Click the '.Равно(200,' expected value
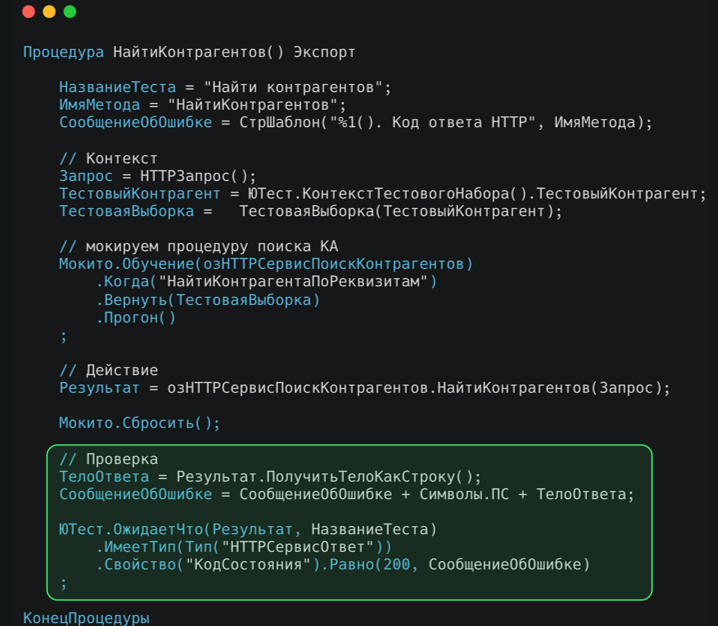The image size is (718, 626). tap(369, 564)
